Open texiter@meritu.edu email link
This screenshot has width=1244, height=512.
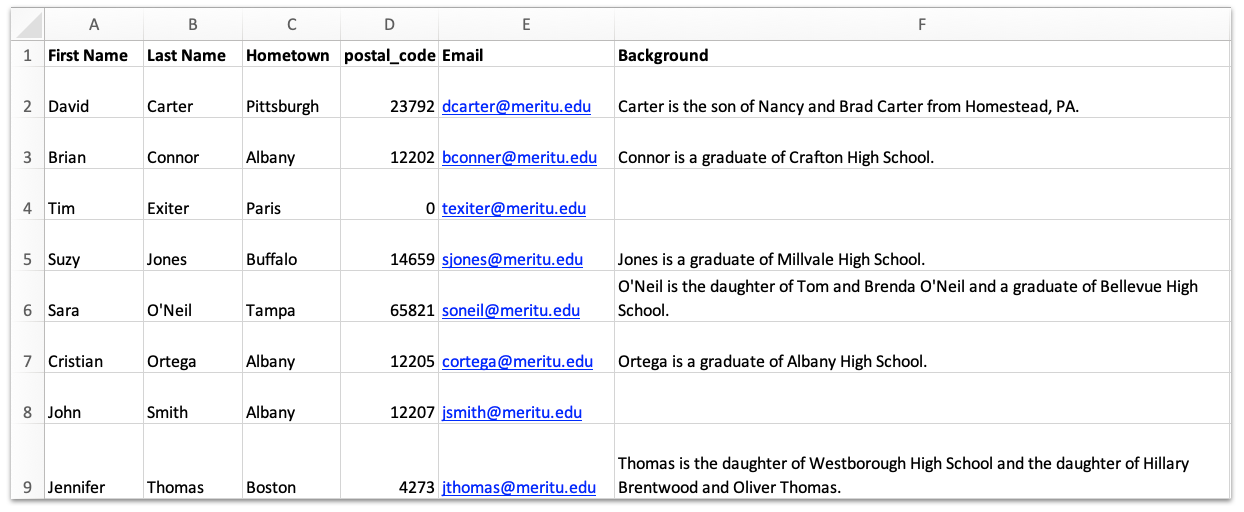(514, 208)
